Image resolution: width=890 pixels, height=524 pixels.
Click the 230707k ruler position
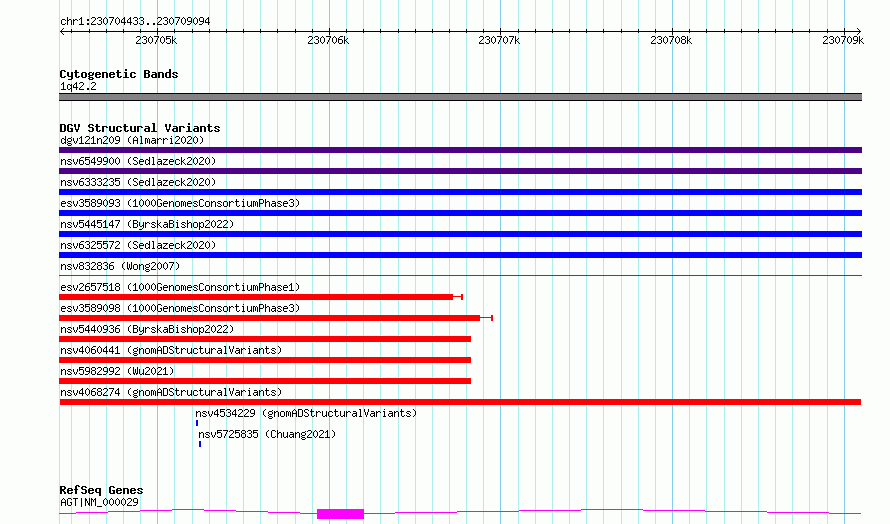click(499, 40)
